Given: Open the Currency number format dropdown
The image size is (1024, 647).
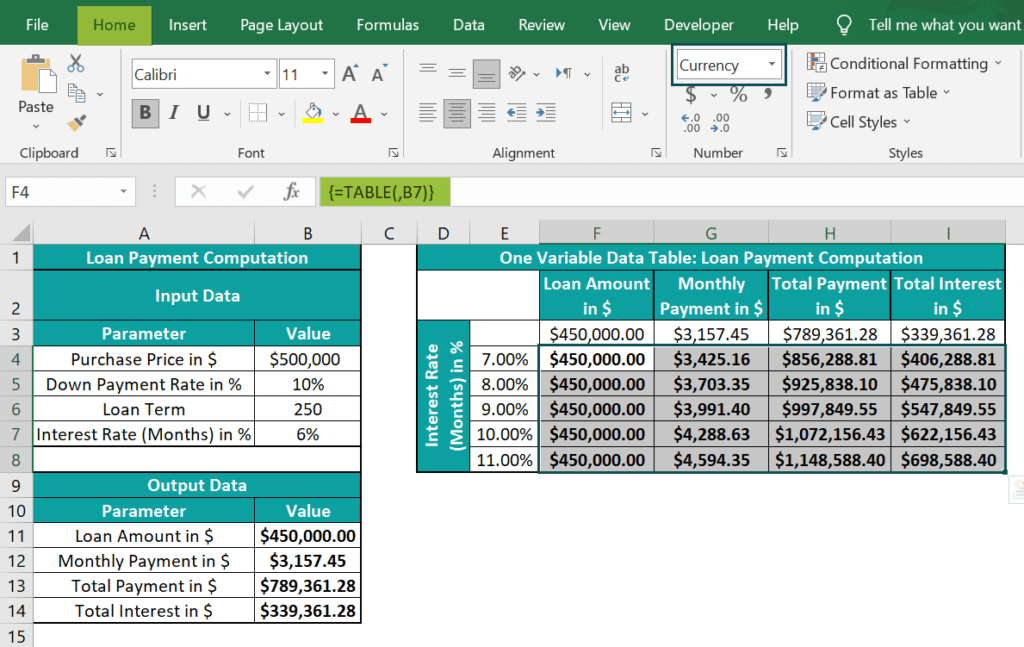Looking at the screenshot, I should (x=770, y=64).
